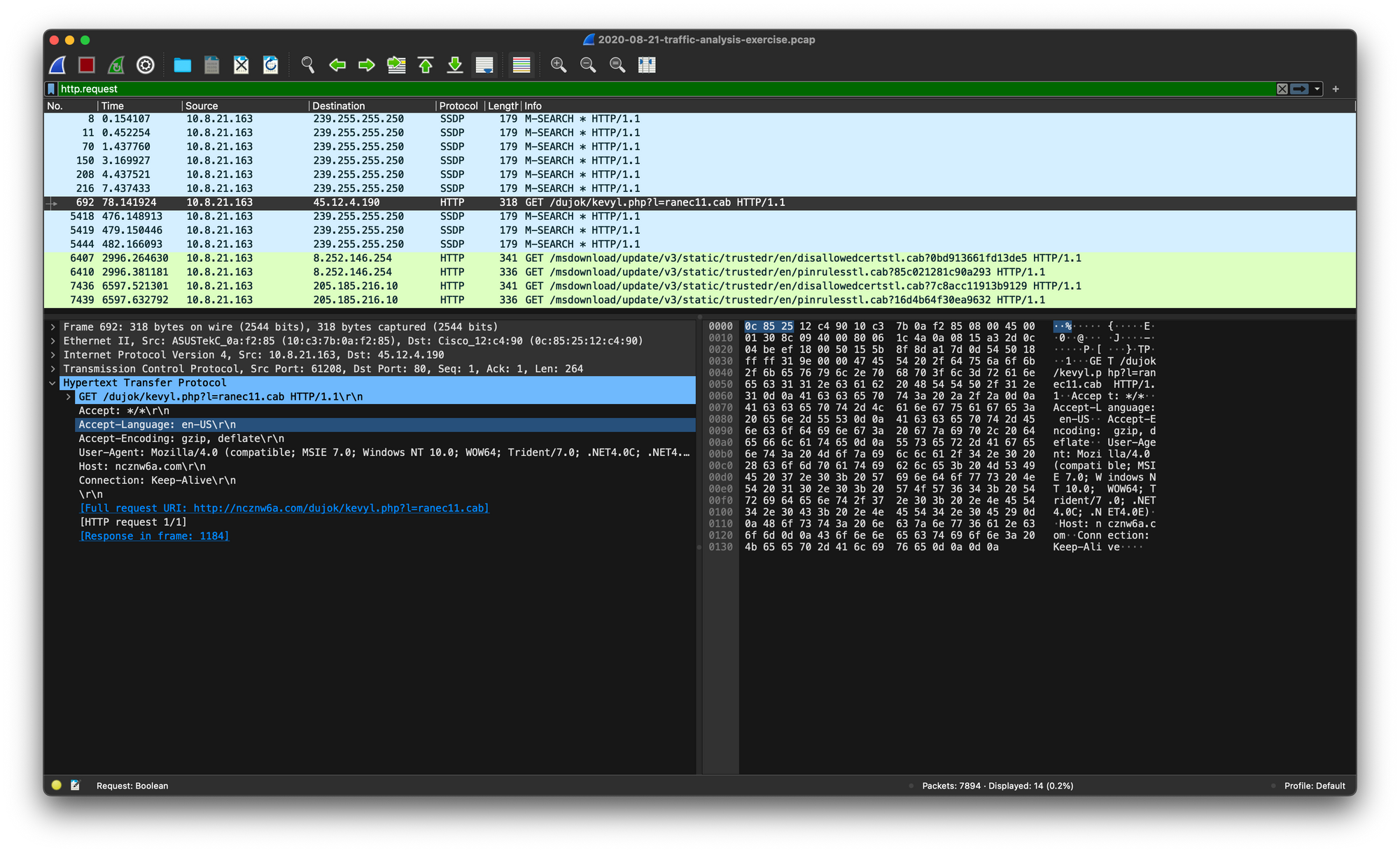Find a packet with the magnifier icon
This screenshot has height=853, width=1400.
(x=308, y=65)
